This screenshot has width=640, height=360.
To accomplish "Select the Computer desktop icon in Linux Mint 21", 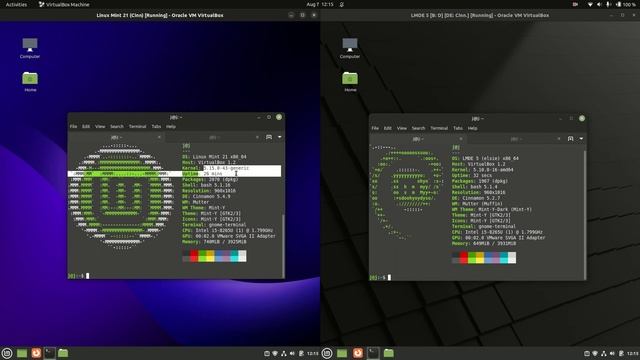I will pyautogui.click(x=30, y=48).
